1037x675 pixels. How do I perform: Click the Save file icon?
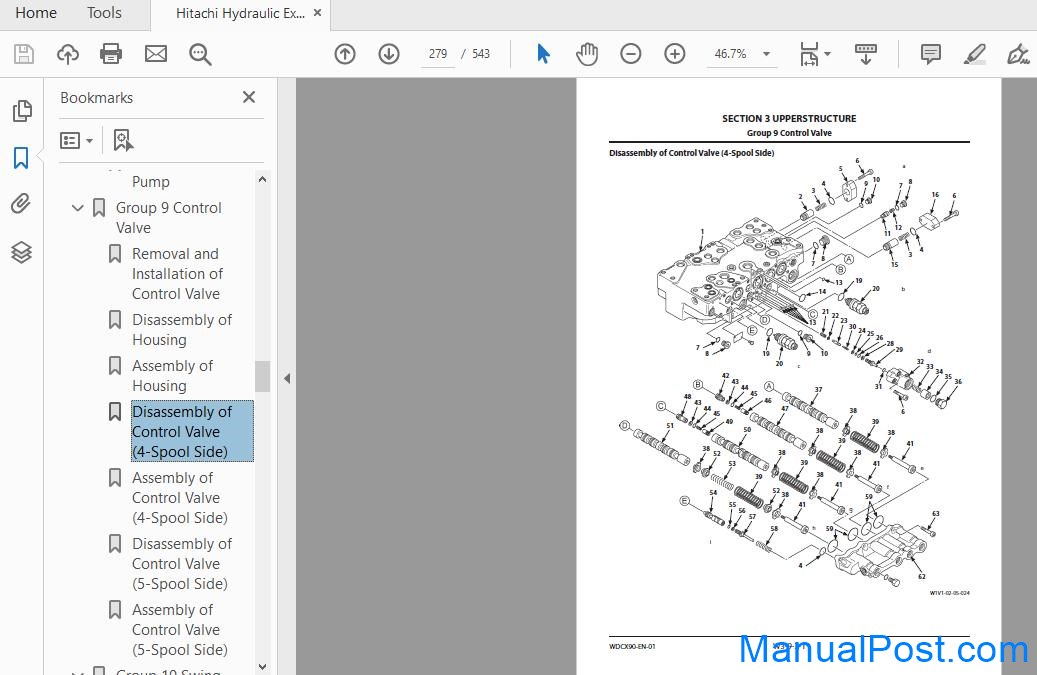[24, 54]
